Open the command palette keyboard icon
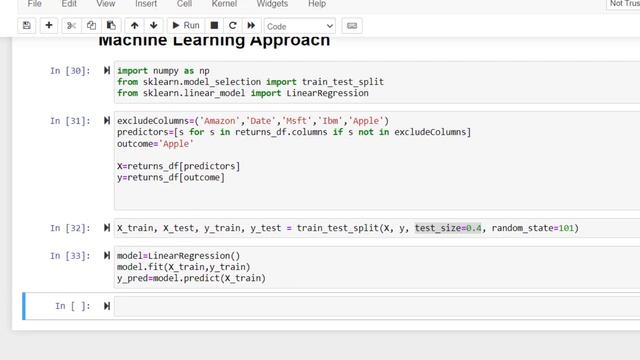640x360 pixels. click(x=352, y=26)
